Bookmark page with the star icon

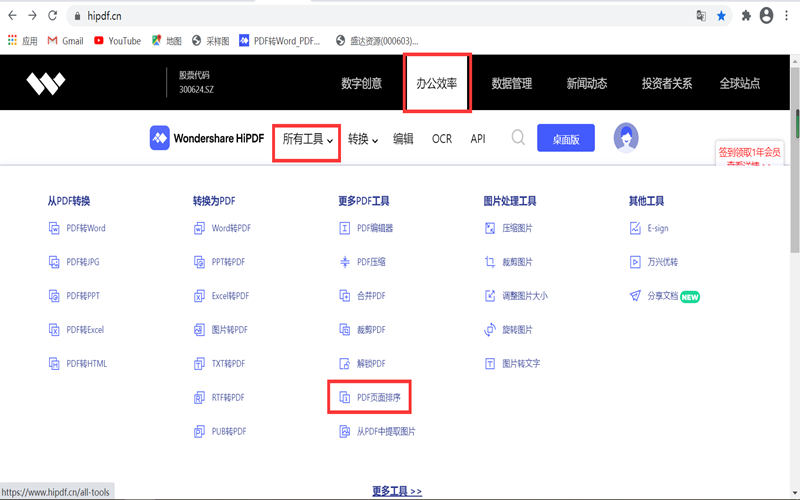[x=721, y=16]
